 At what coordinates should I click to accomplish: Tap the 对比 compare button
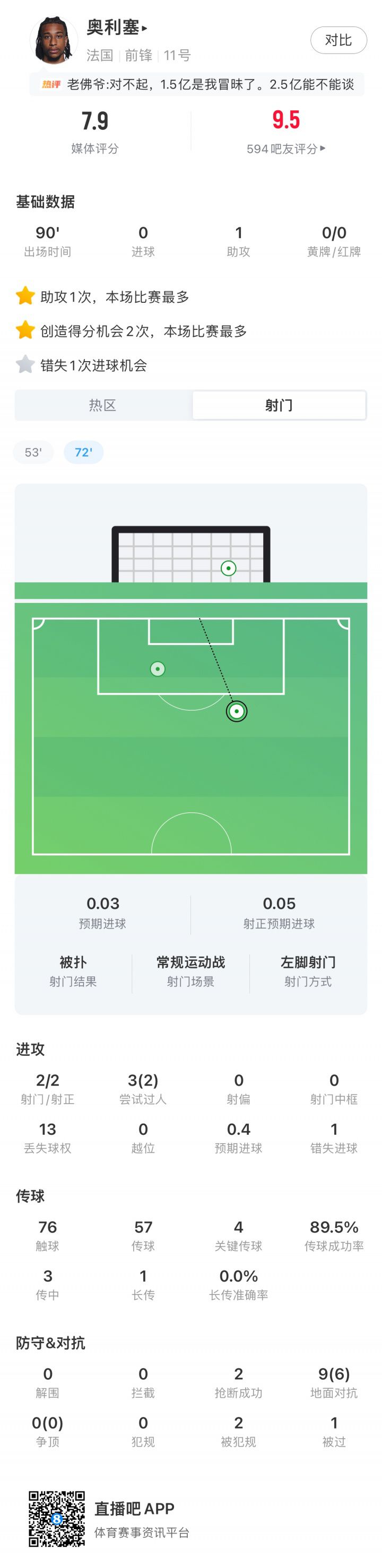click(338, 40)
